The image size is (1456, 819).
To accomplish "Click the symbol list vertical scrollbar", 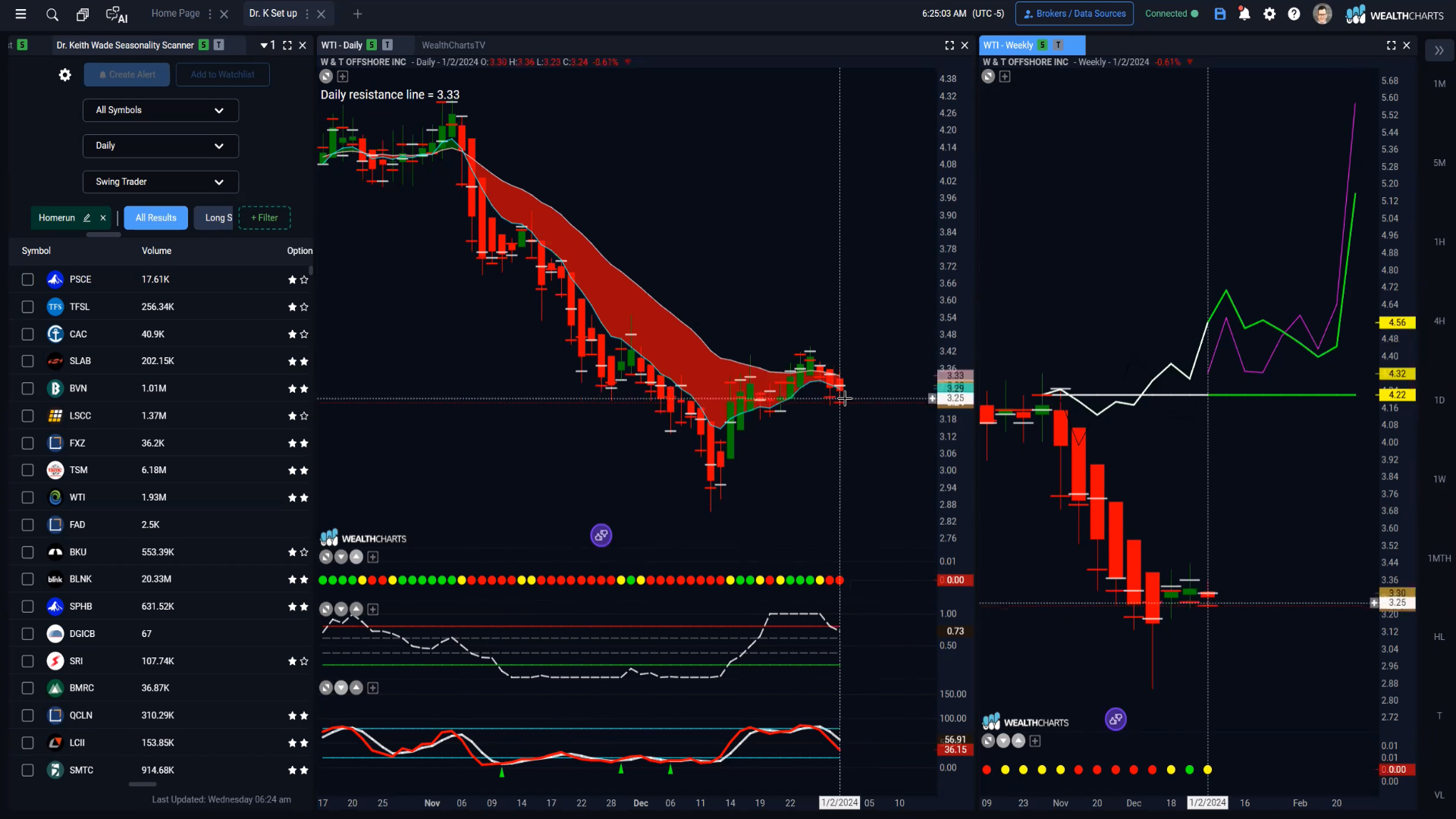I will pyautogui.click(x=311, y=270).
